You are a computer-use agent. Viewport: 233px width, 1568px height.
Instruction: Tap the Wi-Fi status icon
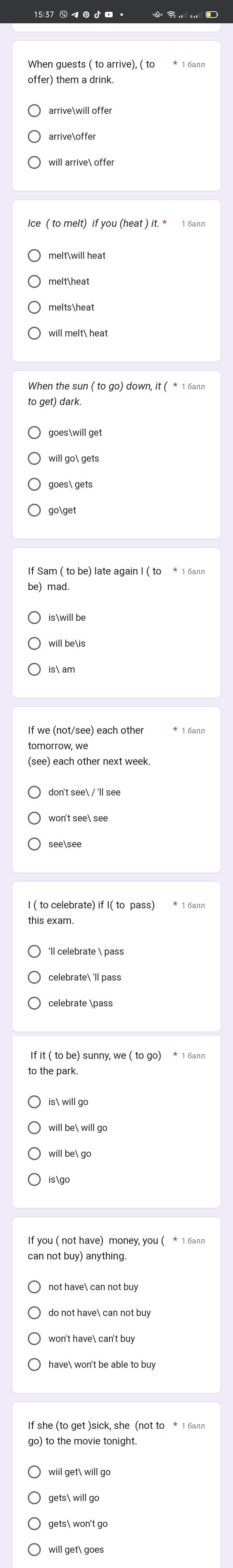[x=172, y=14]
